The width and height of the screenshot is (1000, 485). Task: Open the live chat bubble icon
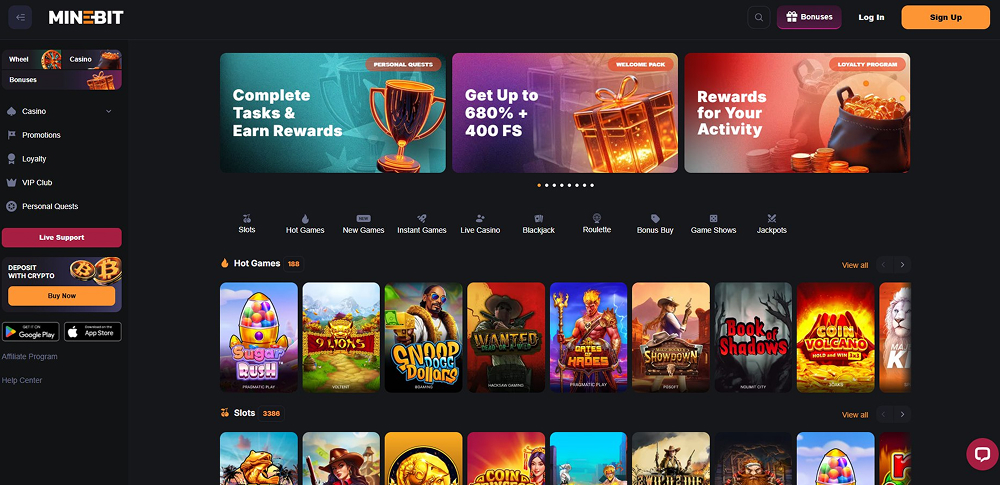[982, 454]
